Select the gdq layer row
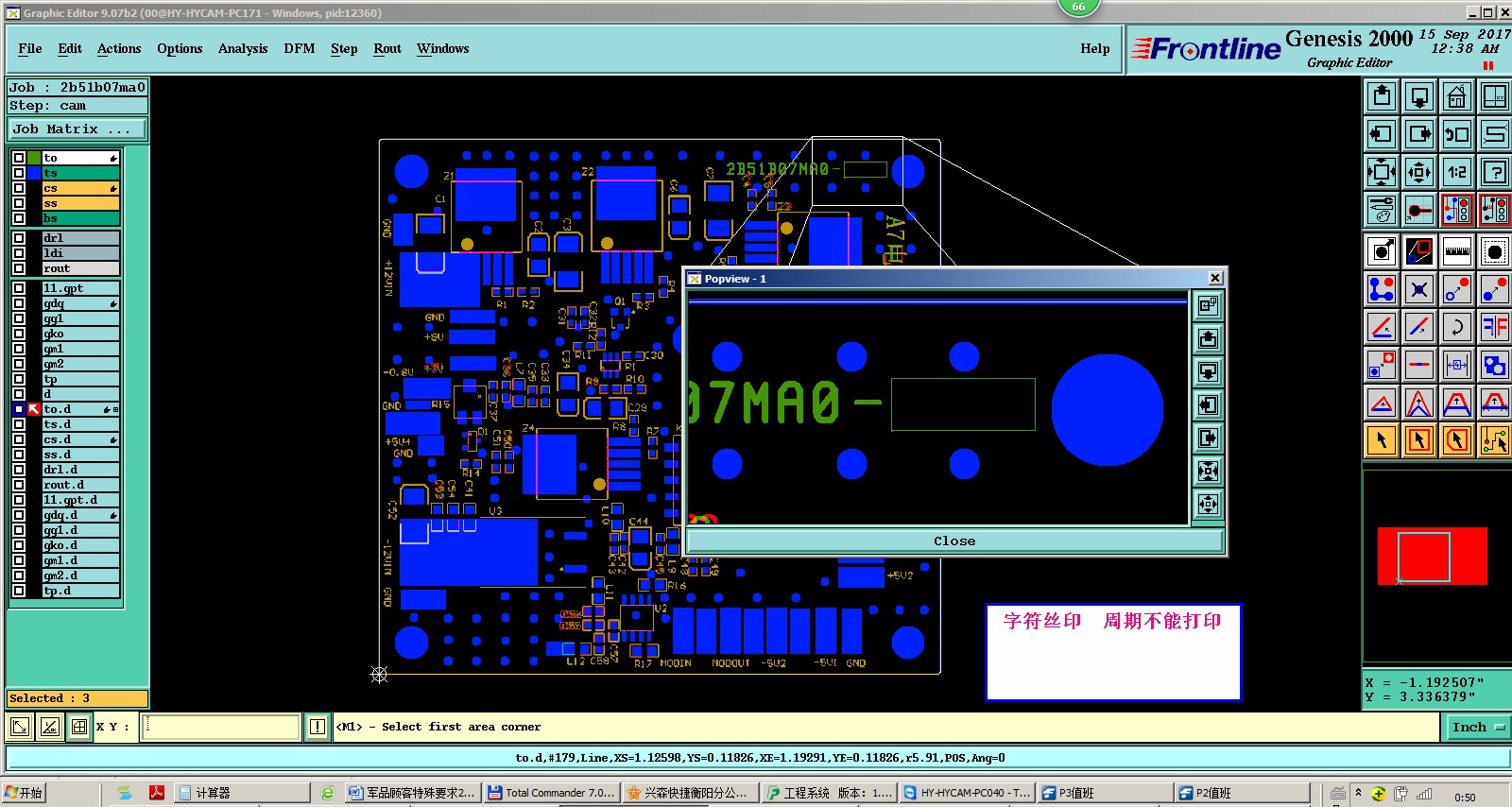The height and width of the screenshot is (807, 1512). (81, 303)
